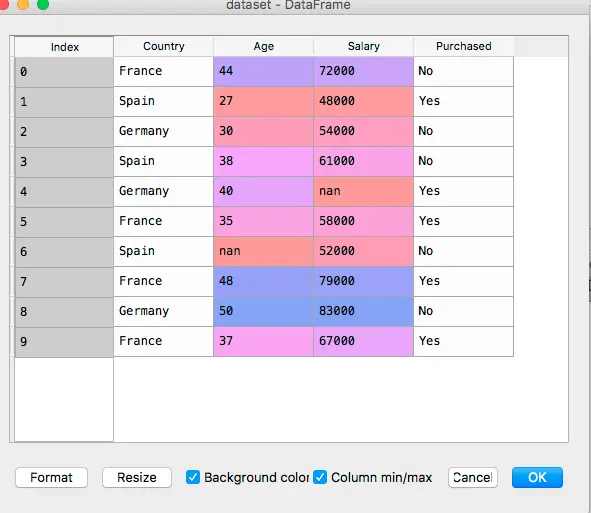Select the Purchased cell in row 1

click(464, 101)
